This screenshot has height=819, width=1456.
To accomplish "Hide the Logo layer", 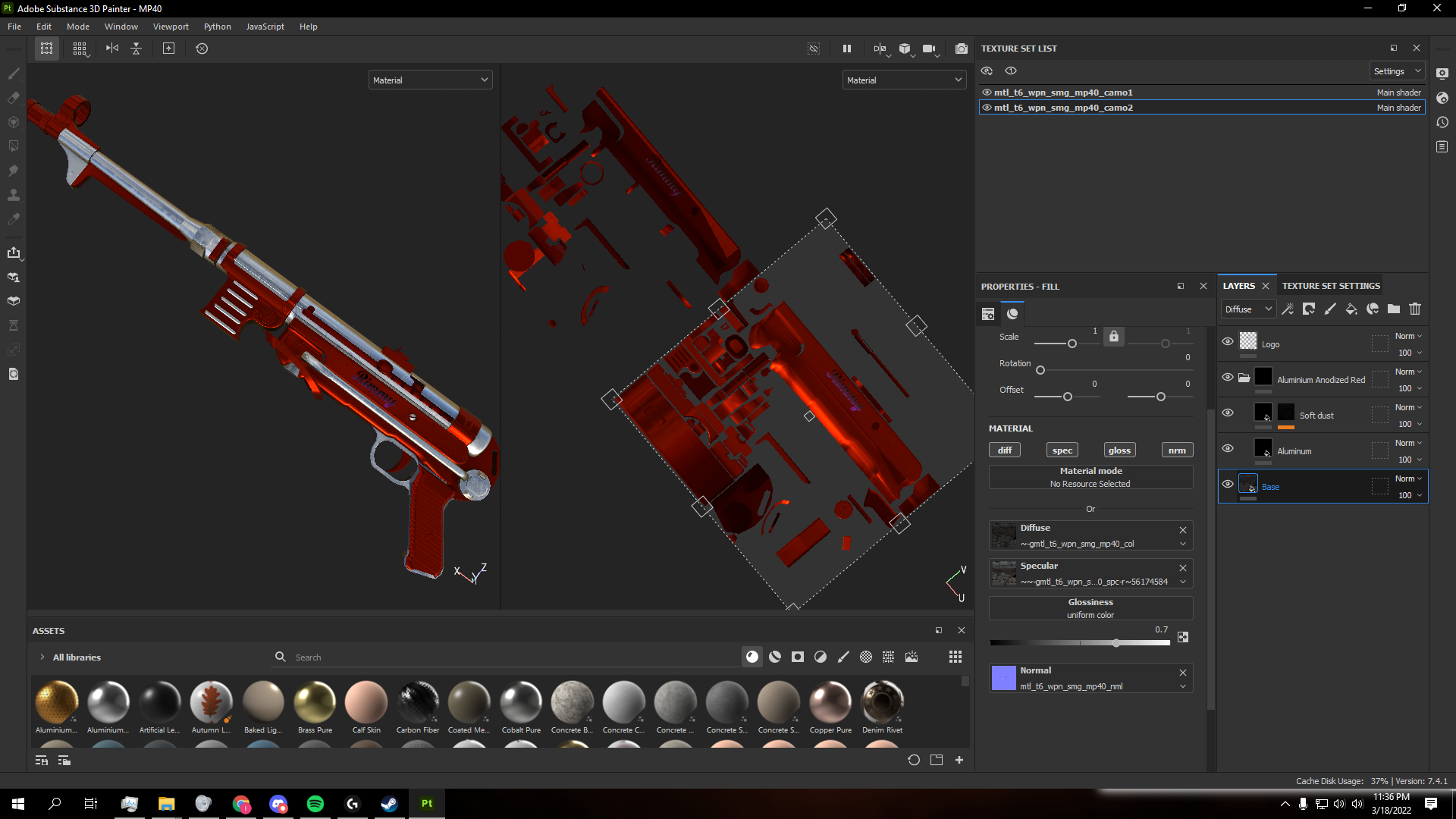I will coord(1228,341).
